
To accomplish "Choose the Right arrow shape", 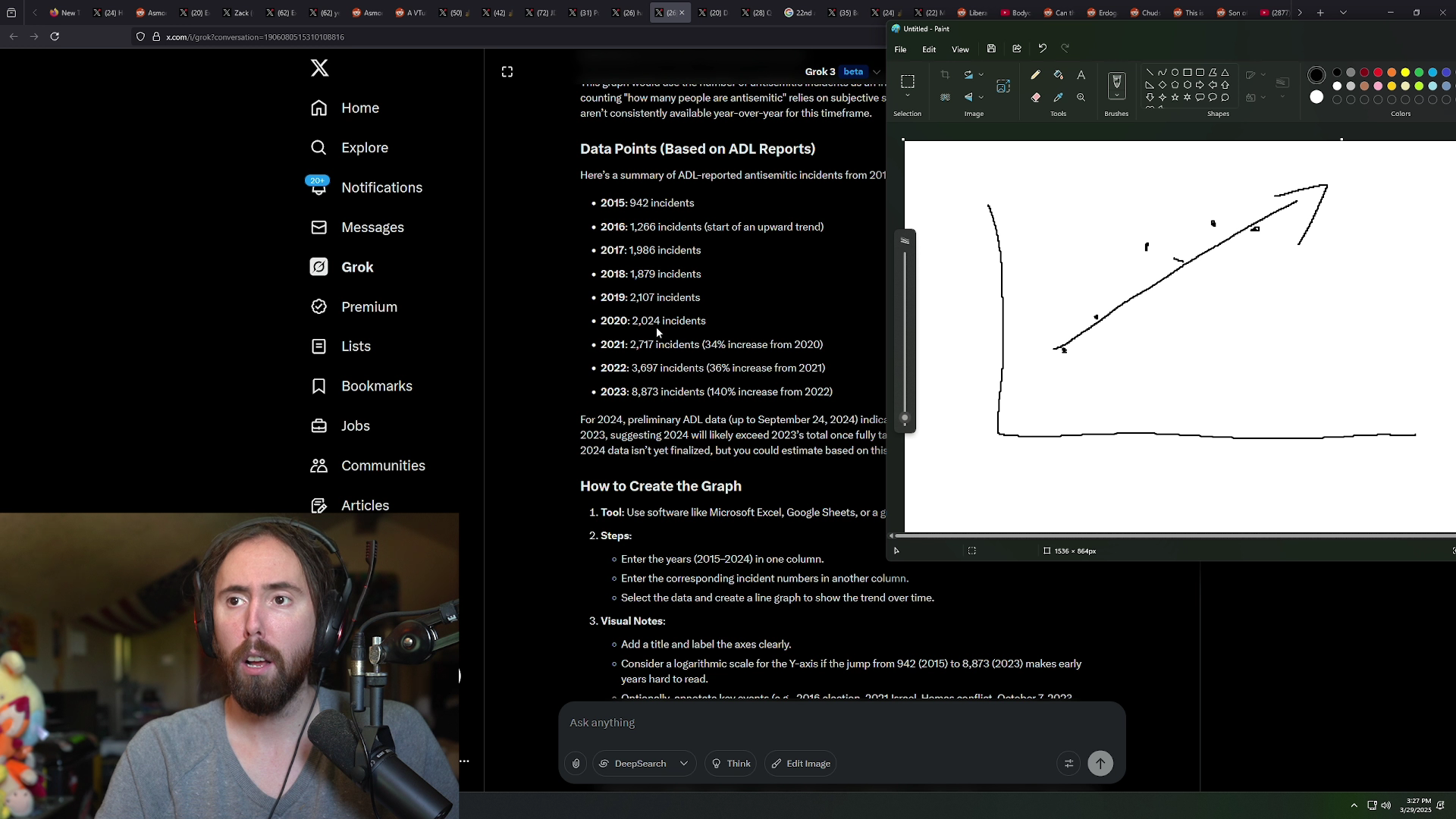I will [1200, 85].
